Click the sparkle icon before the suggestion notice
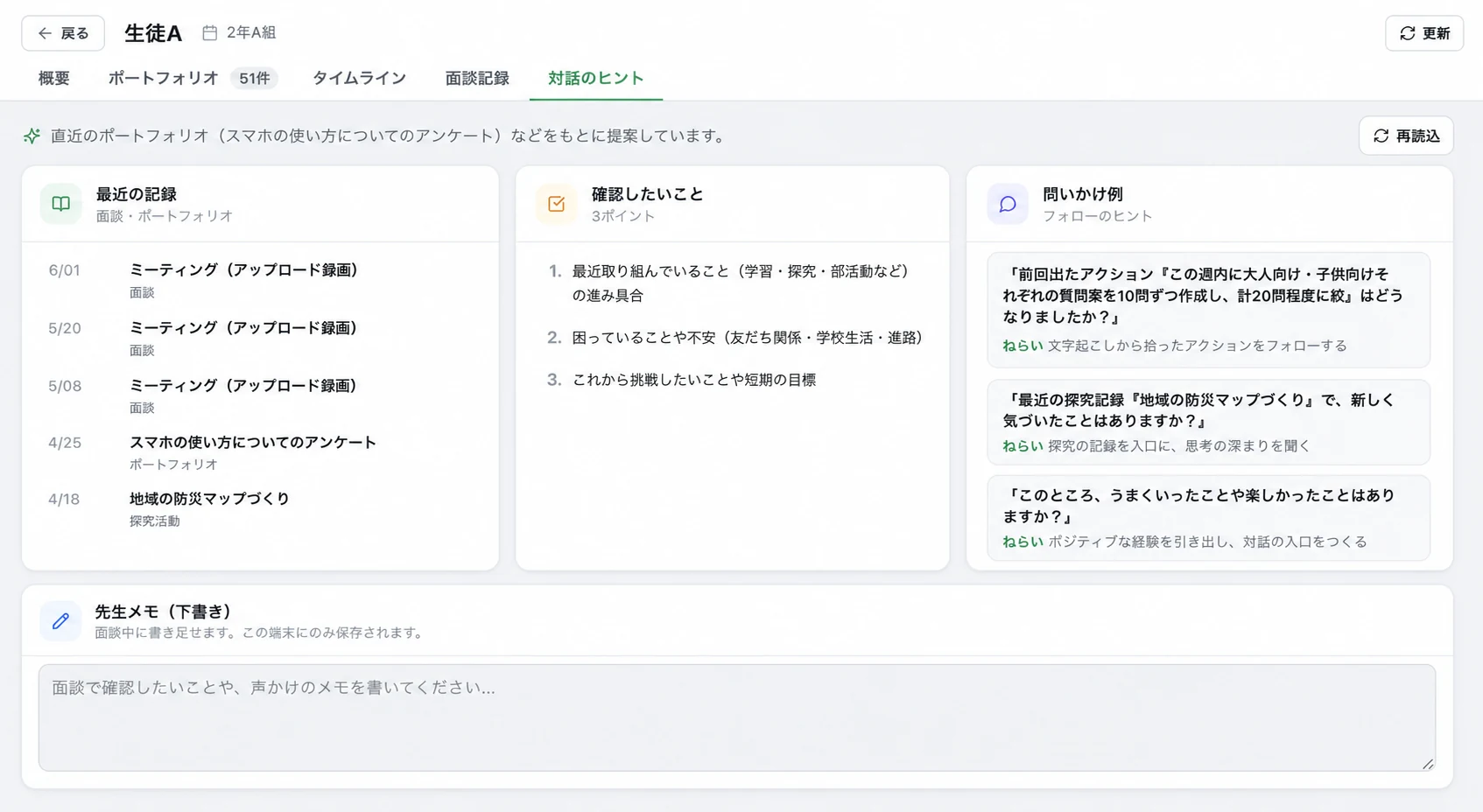The height and width of the screenshot is (812, 1483). [32, 136]
